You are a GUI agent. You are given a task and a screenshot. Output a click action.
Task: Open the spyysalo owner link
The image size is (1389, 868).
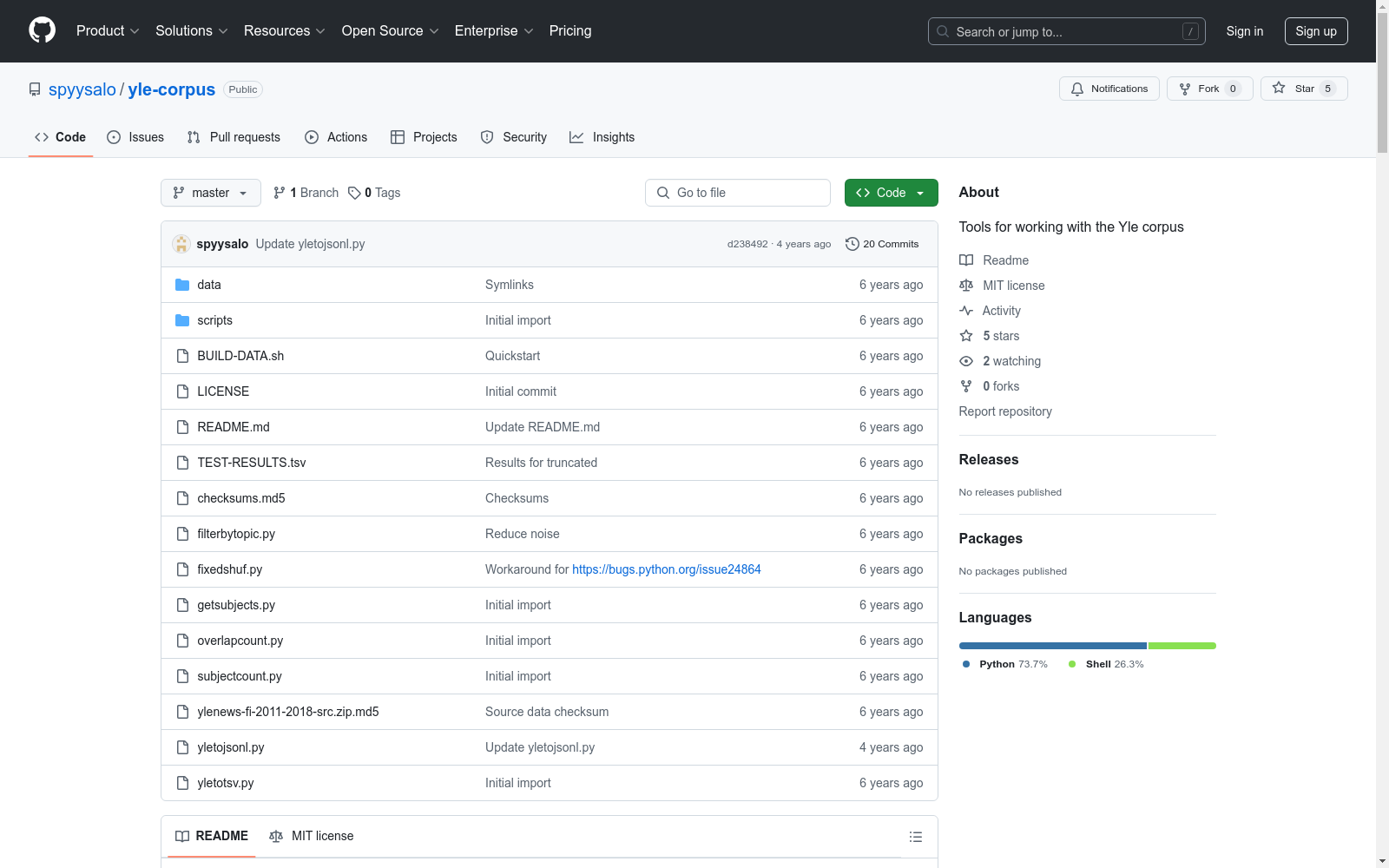[x=82, y=89]
